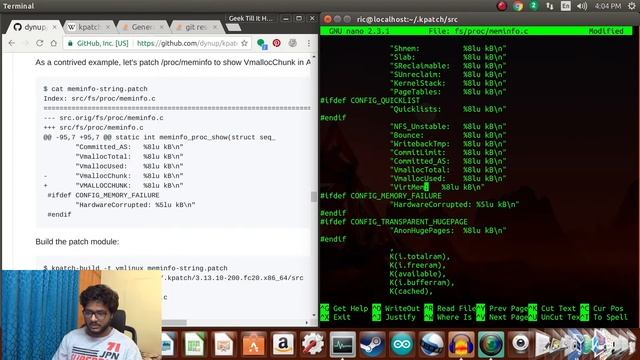Click '+ "VMALLOCCHUNK:' line in GitHub page
The height and width of the screenshot is (360, 640).
(113, 185)
